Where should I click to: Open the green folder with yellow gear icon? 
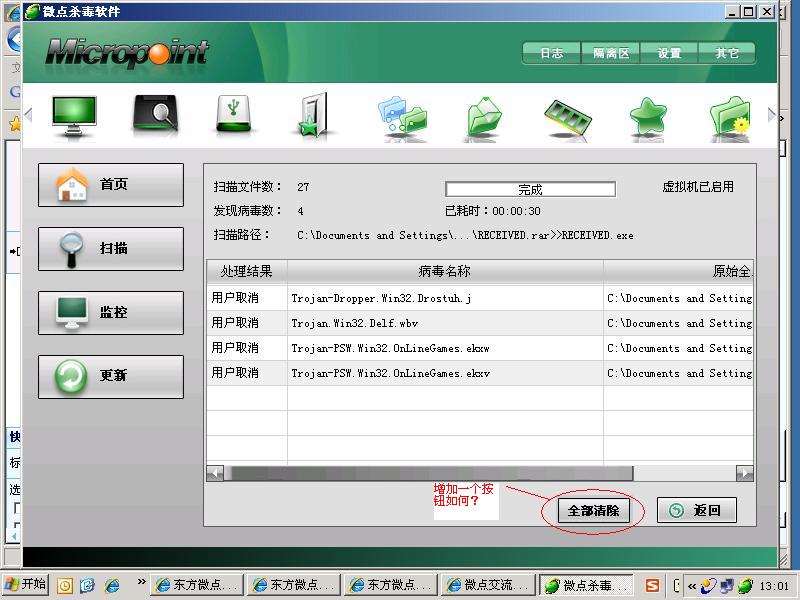point(730,116)
